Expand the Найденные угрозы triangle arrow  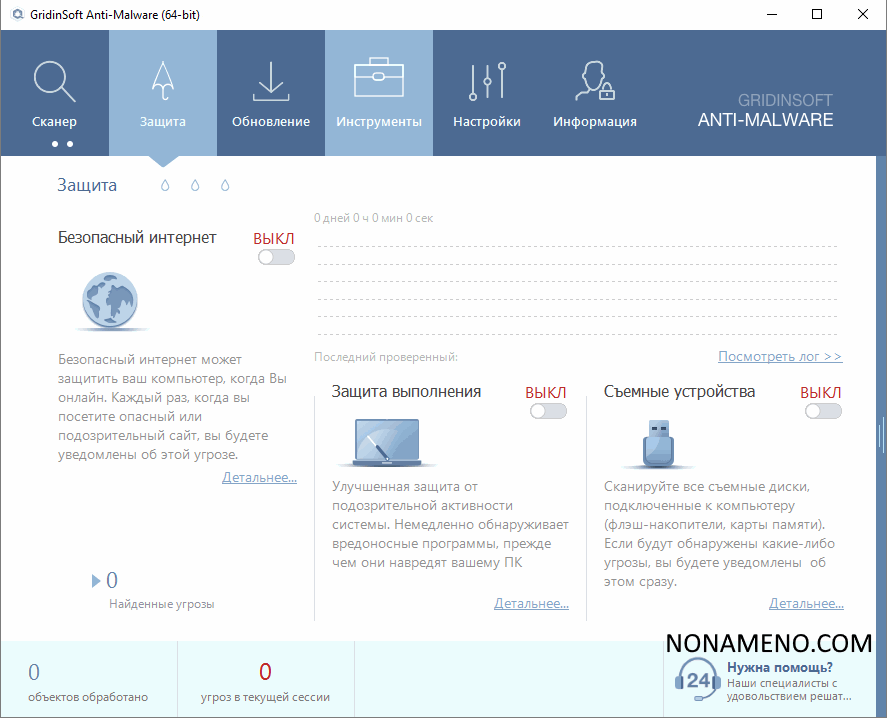pos(96,580)
